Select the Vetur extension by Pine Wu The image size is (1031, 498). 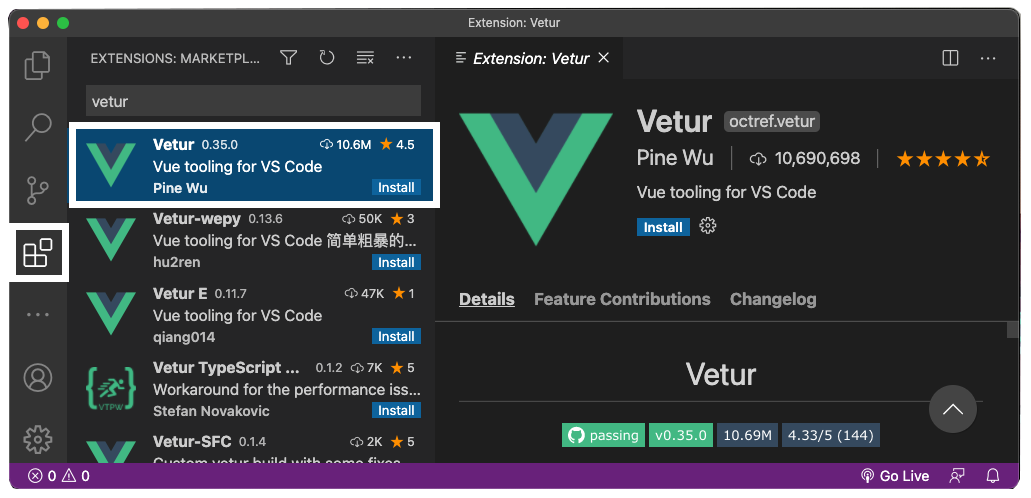pyautogui.click(x=254, y=164)
